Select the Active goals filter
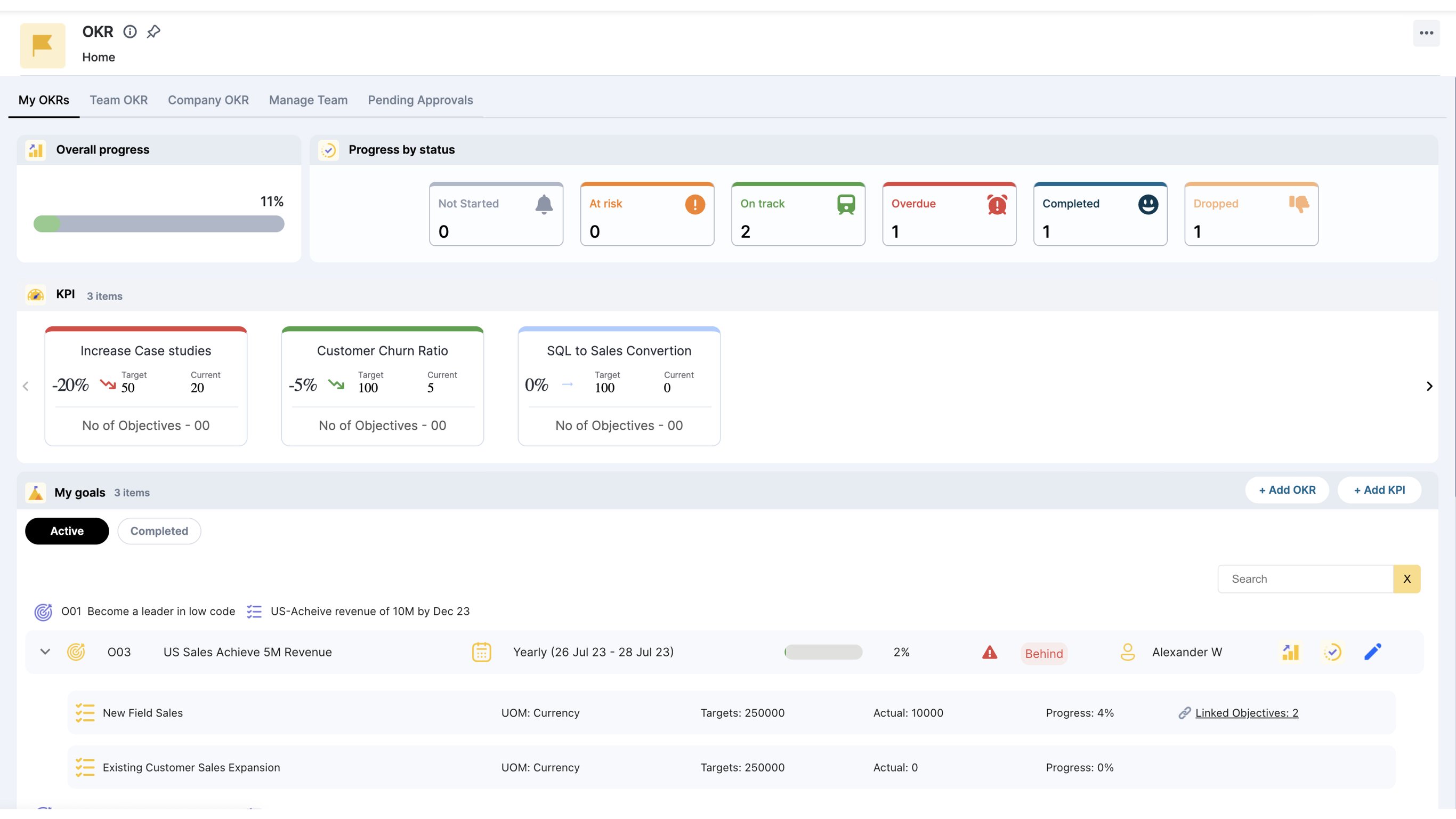The width and height of the screenshot is (1456, 819). click(66, 531)
